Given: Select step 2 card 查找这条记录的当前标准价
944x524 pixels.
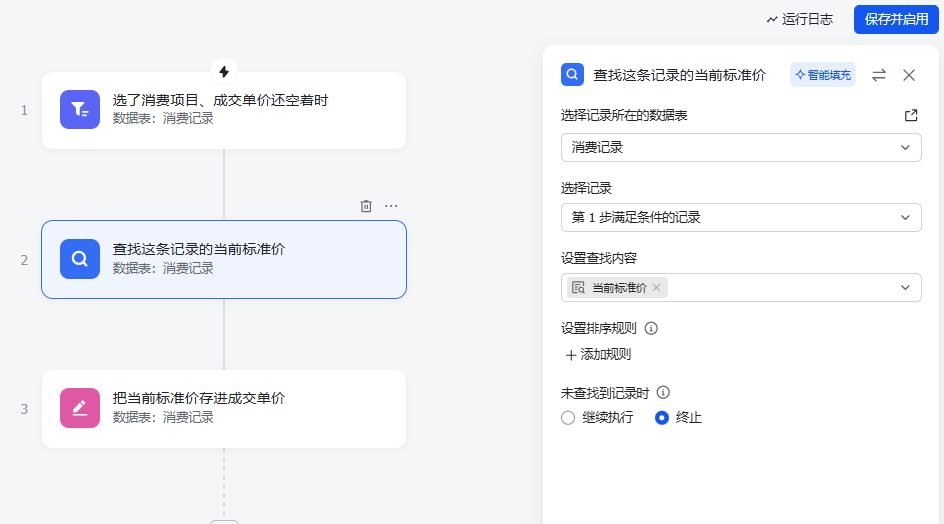Looking at the screenshot, I should tap(224, 260).
